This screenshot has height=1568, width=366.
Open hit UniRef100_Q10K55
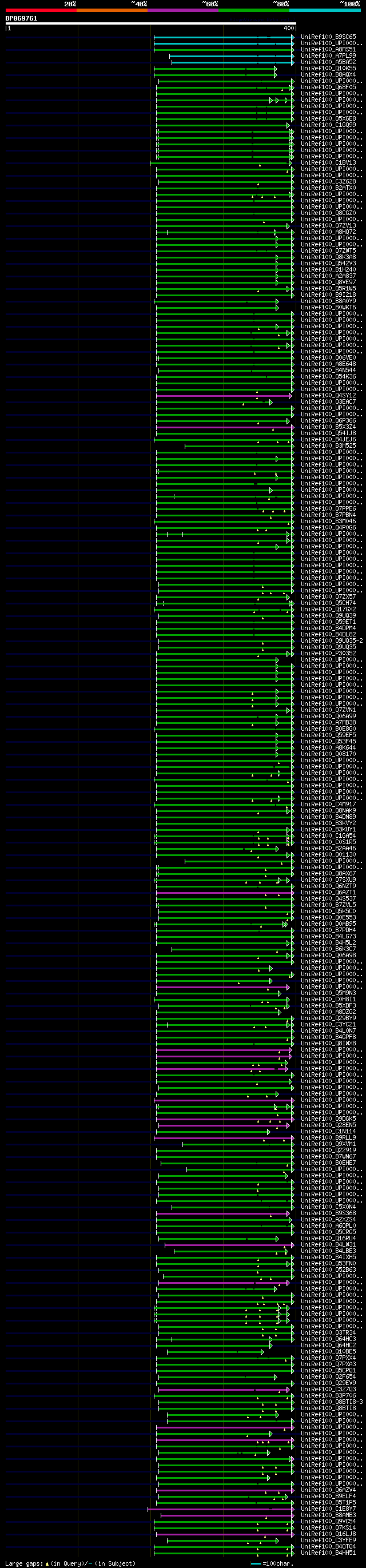click(328, 68)
